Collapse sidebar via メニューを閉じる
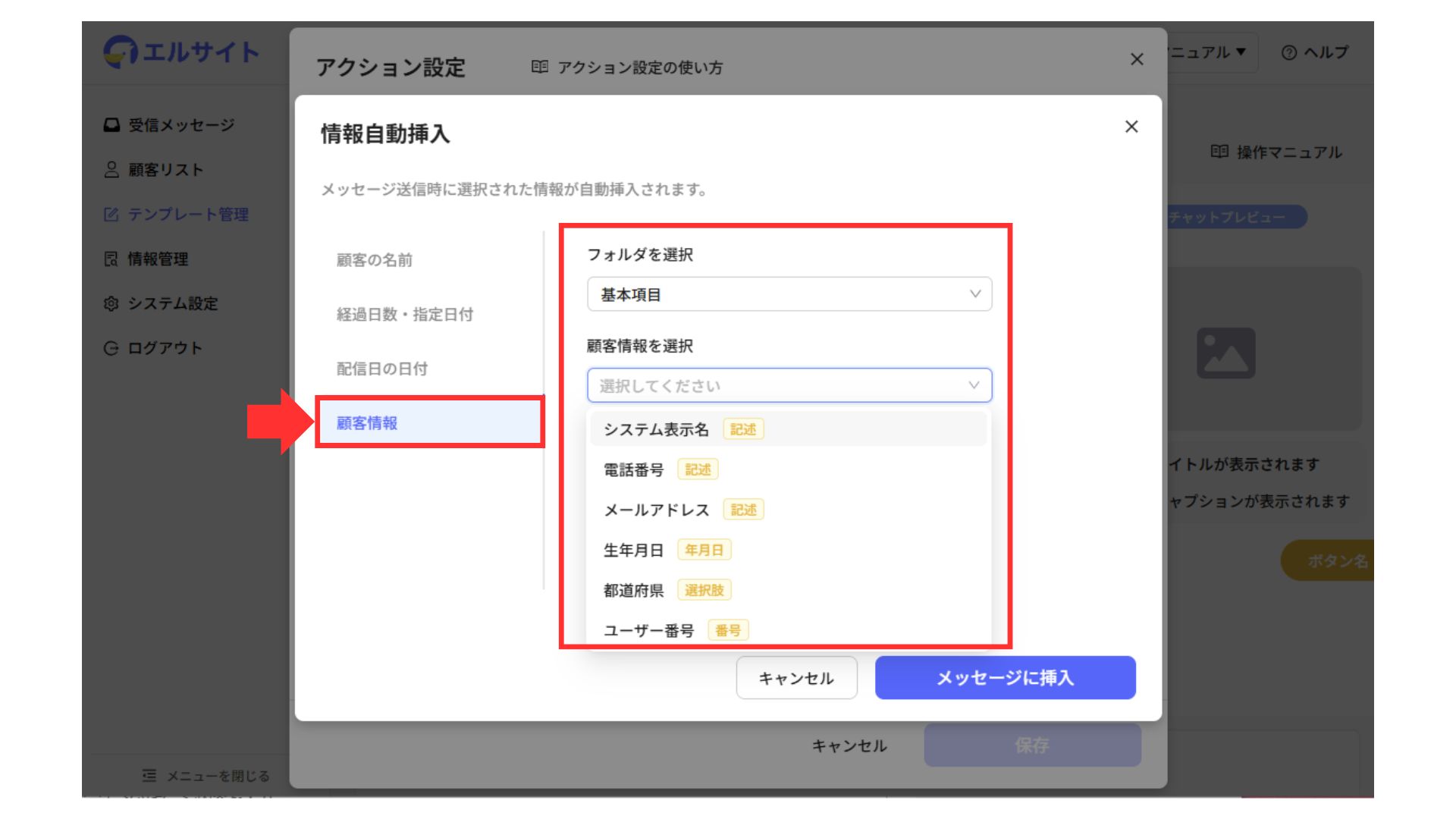This screenshot has width=1456, height=819. point(206,776)
